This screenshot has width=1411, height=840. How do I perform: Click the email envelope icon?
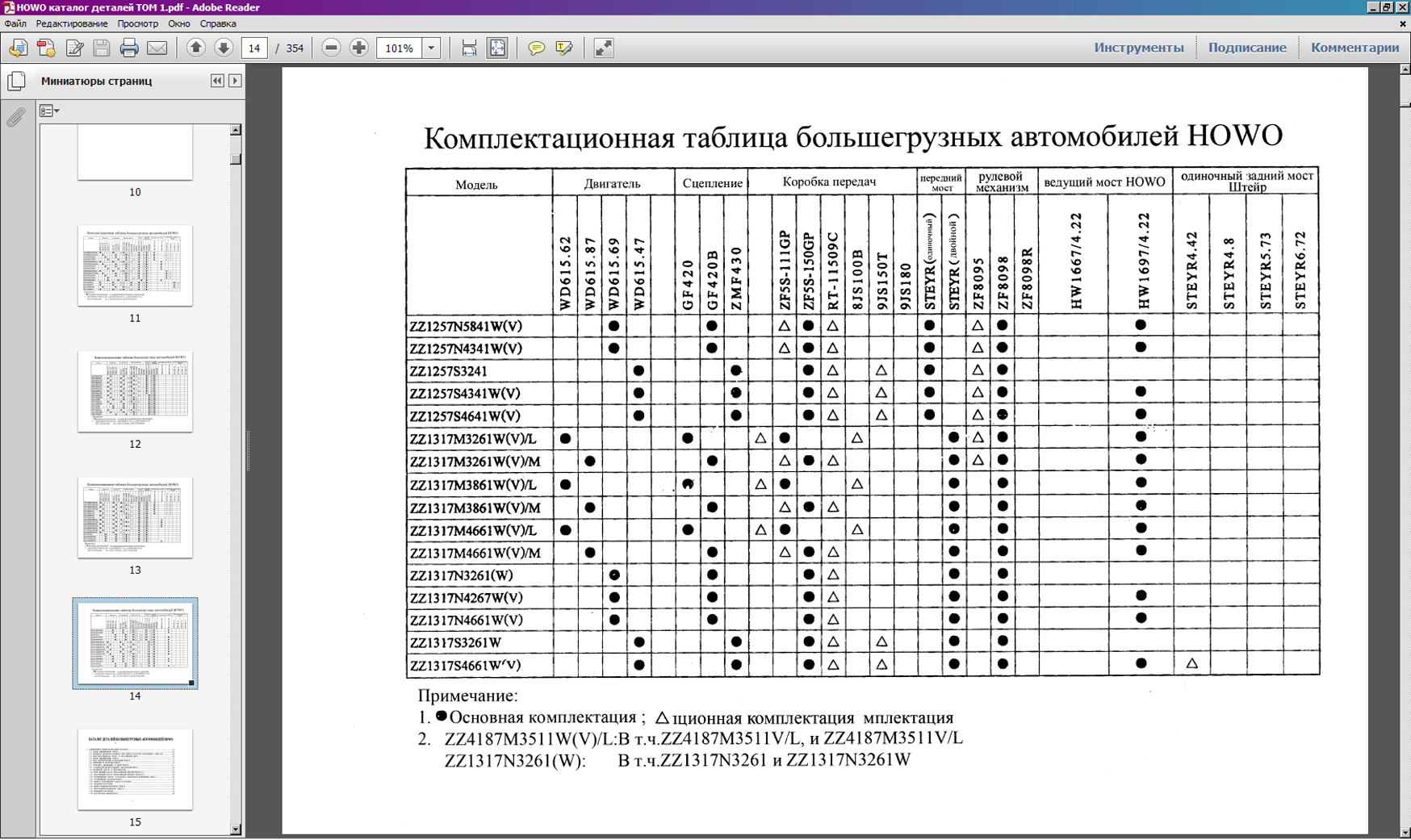coord(157,48)
